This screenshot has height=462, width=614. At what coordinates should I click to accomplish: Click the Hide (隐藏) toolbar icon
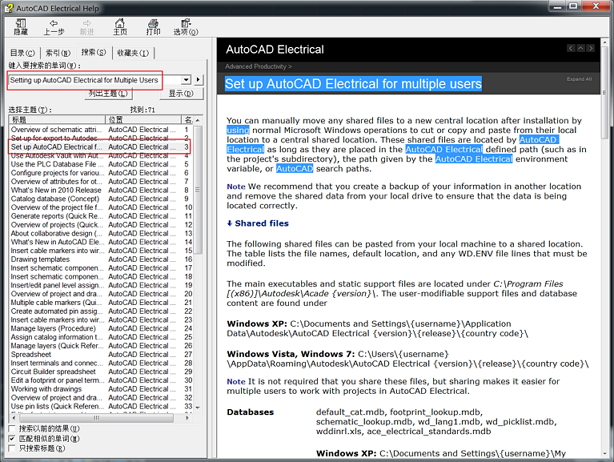pyautogui.click(x=20, y=27)
